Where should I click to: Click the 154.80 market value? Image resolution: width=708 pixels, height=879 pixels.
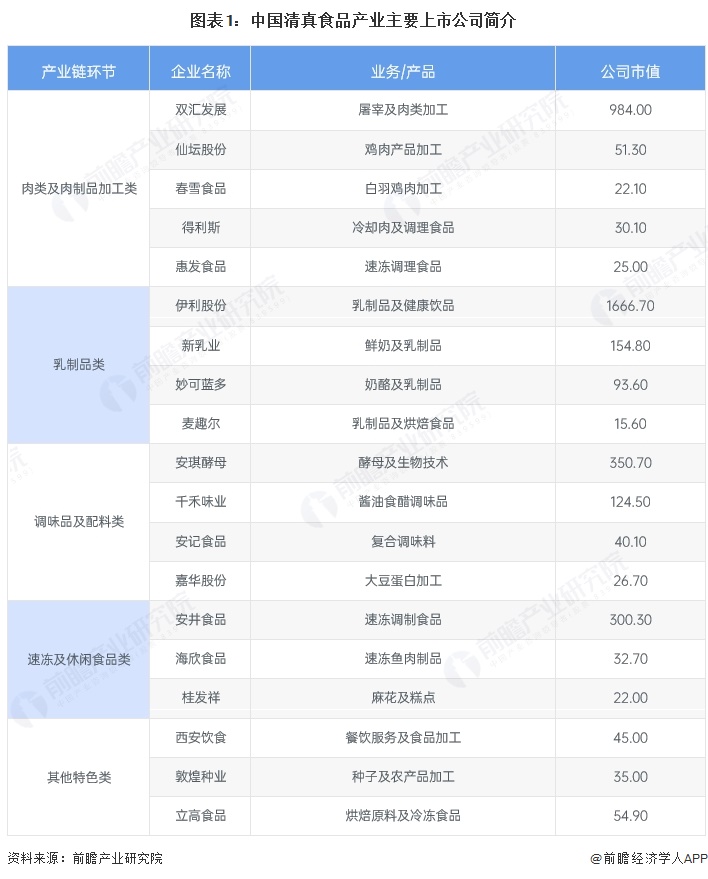(630, 345)
